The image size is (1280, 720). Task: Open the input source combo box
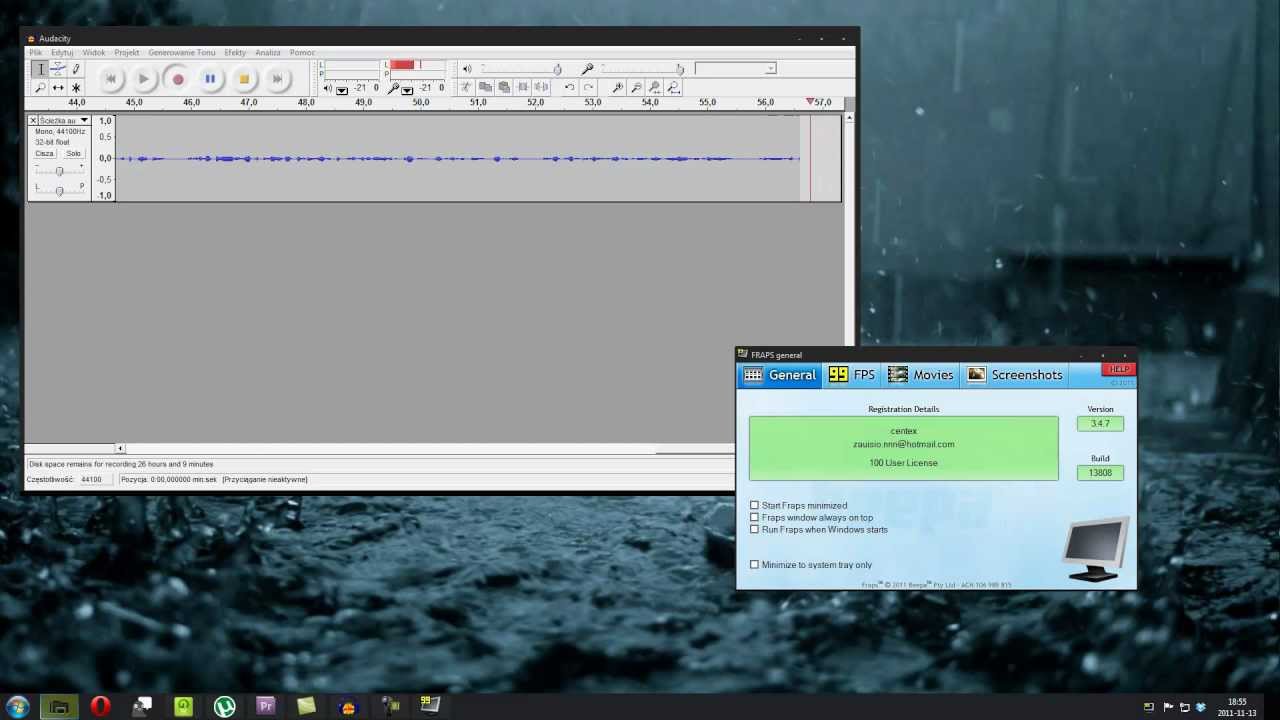[736, 69]
